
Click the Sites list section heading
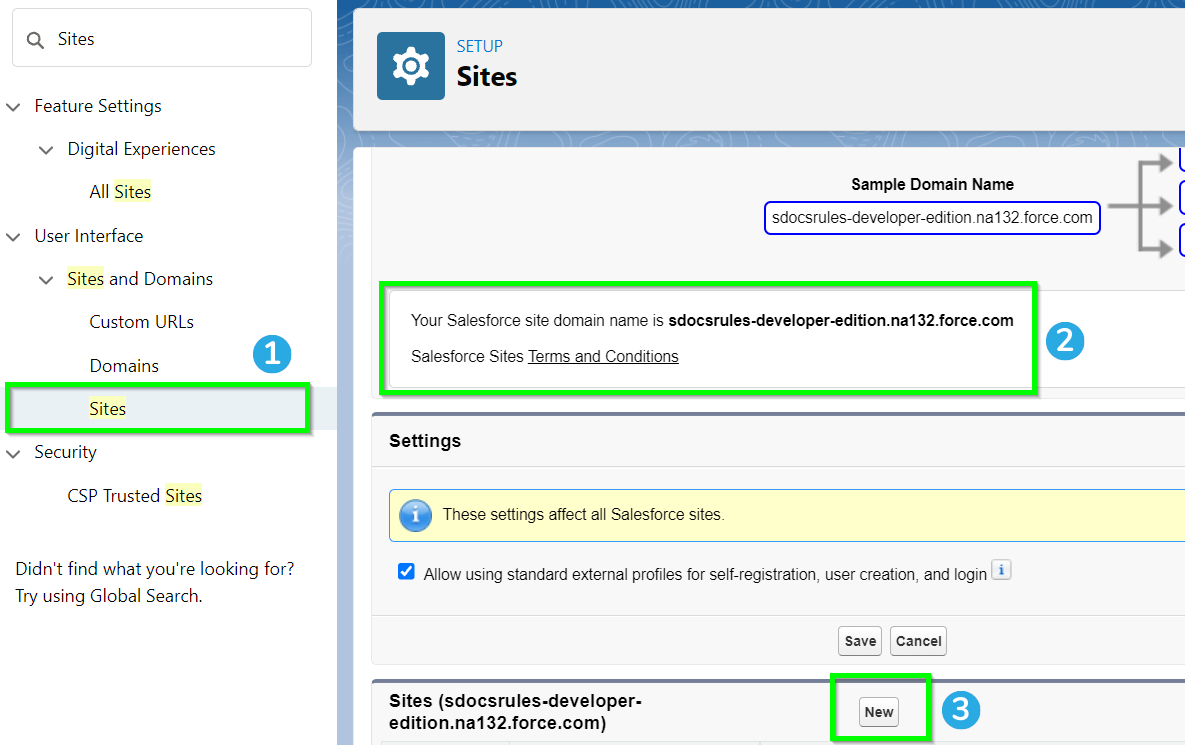coord(515,711)
